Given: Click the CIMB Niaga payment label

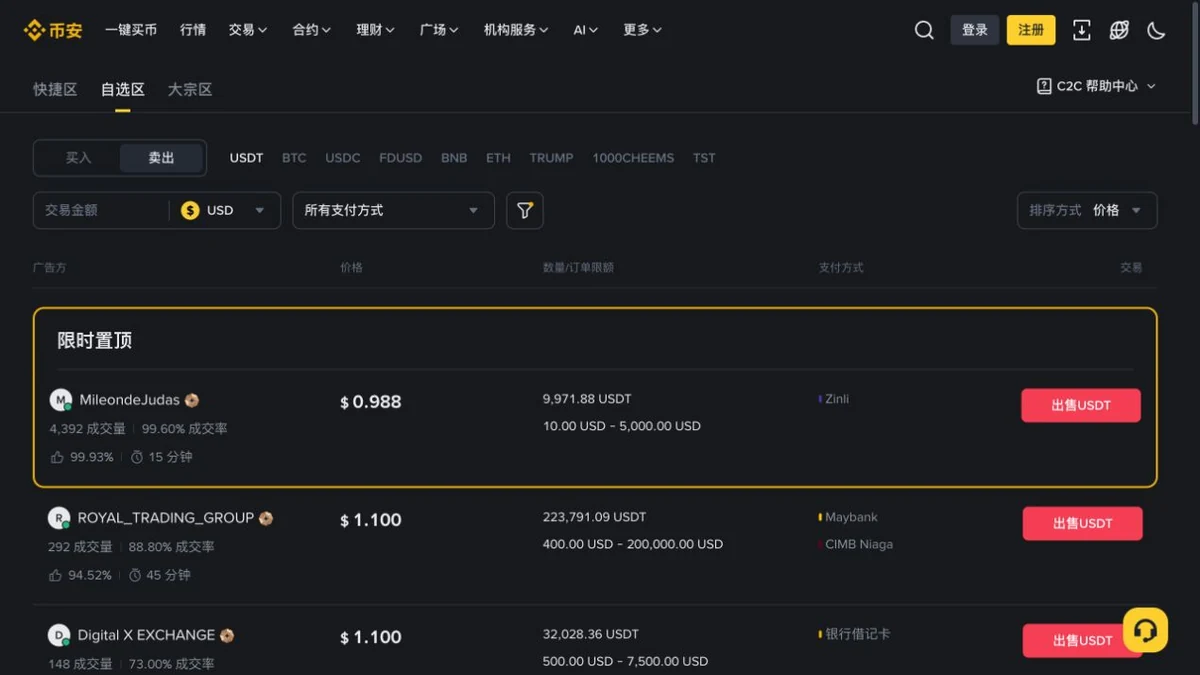Looking at the screenshot, I should pos(859,544).
